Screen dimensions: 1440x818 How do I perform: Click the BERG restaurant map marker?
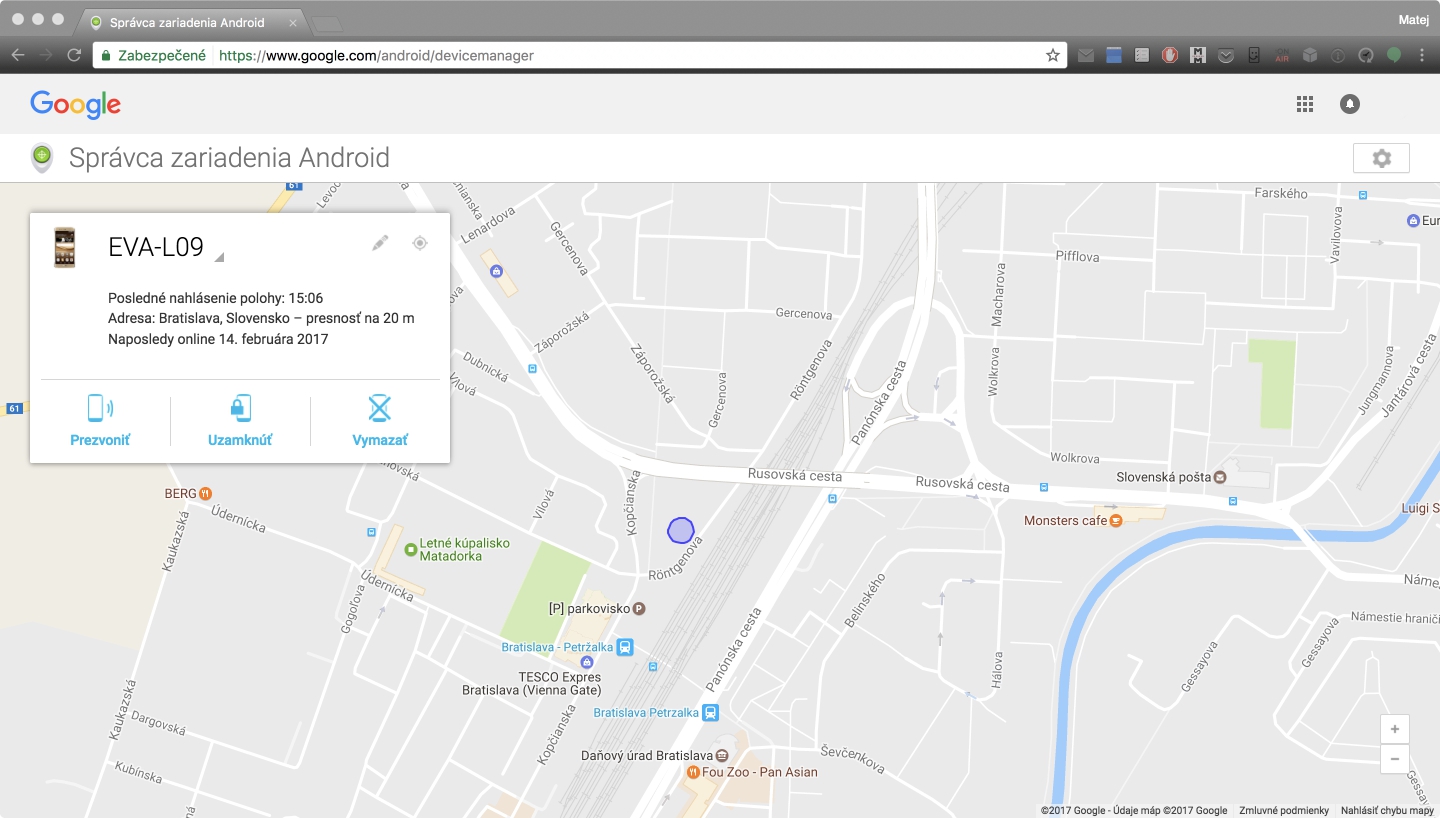point(205,493)
